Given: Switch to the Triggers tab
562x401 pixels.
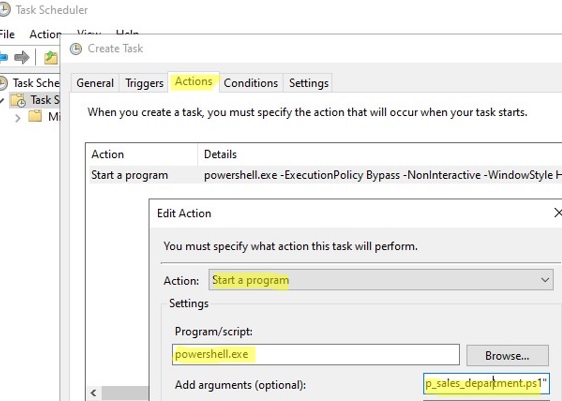Looking at the screenshot, I should tap(144, 83).
